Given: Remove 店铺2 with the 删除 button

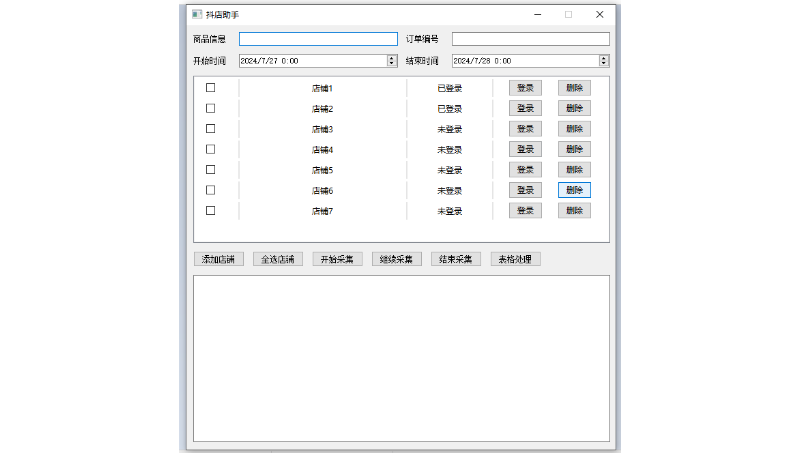Looking at the screenshot, I should tap(574, 108).
